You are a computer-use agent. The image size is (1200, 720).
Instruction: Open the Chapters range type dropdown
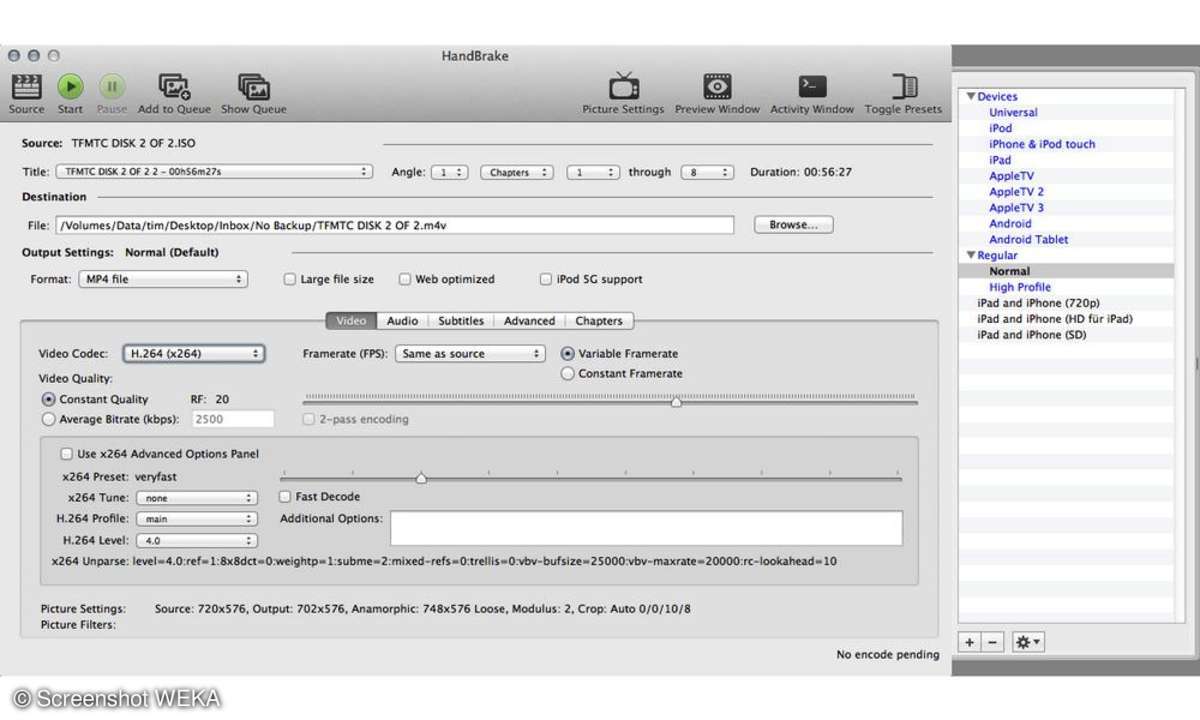tap(517, 172)
